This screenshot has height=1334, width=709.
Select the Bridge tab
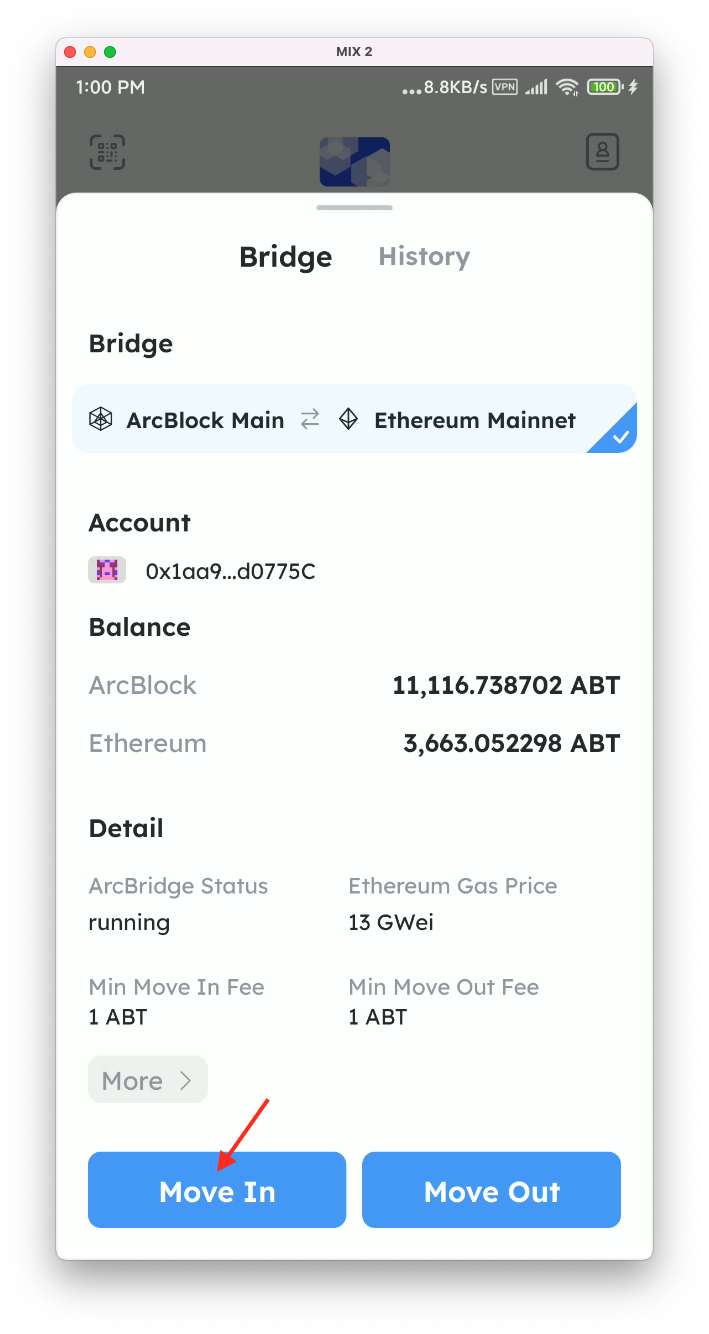pyautogui.click(x=285, y=257)
